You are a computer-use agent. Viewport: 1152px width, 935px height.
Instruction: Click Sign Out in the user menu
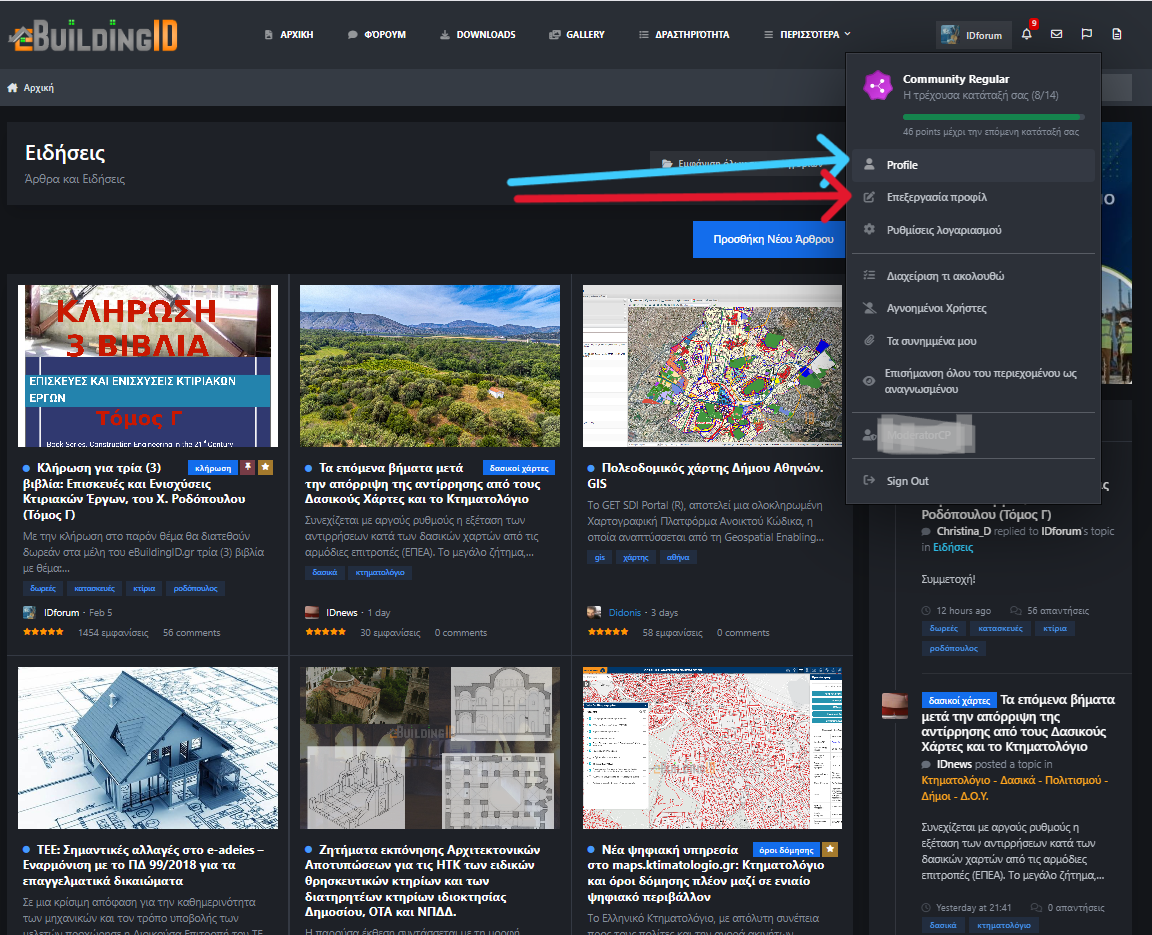point(907,481)
